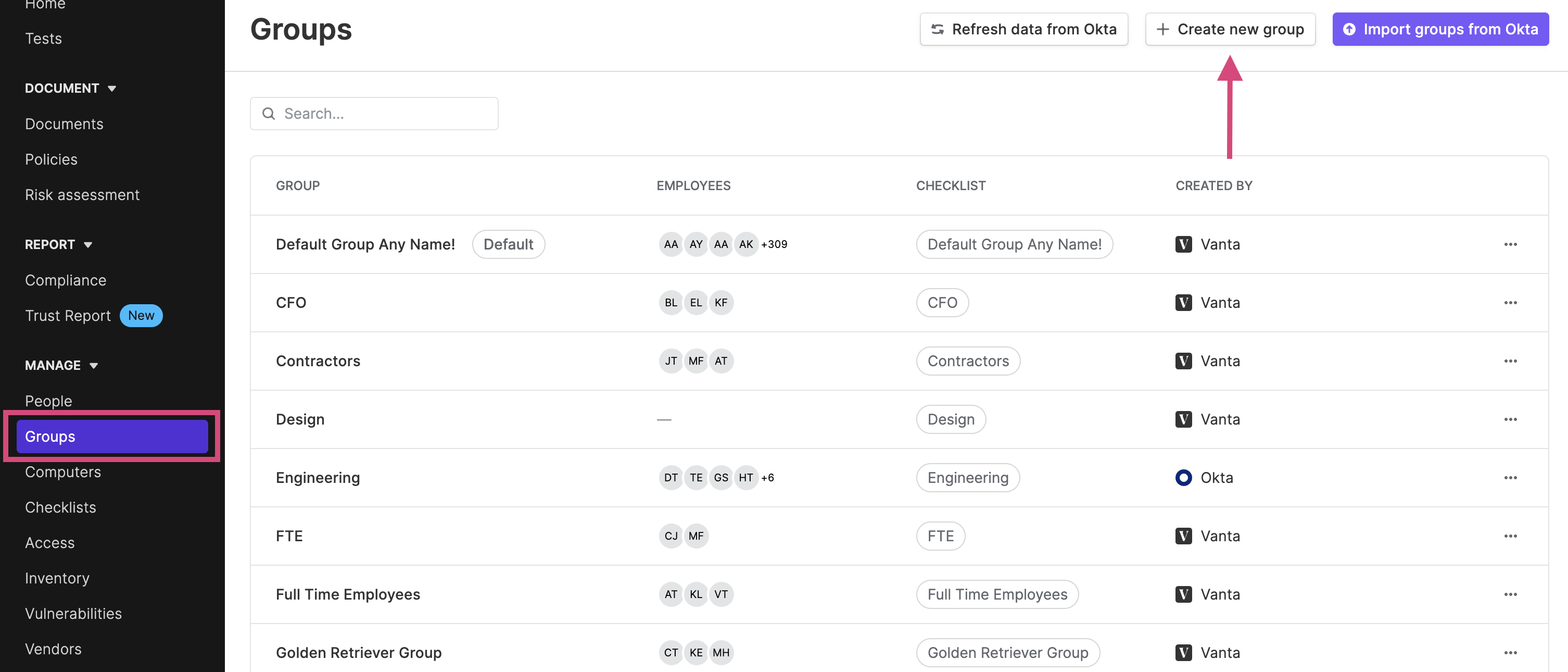The width and height of the screenshot is (1568, 672).
Task: Open Documents in the sidebar
Action: (64, 125)
